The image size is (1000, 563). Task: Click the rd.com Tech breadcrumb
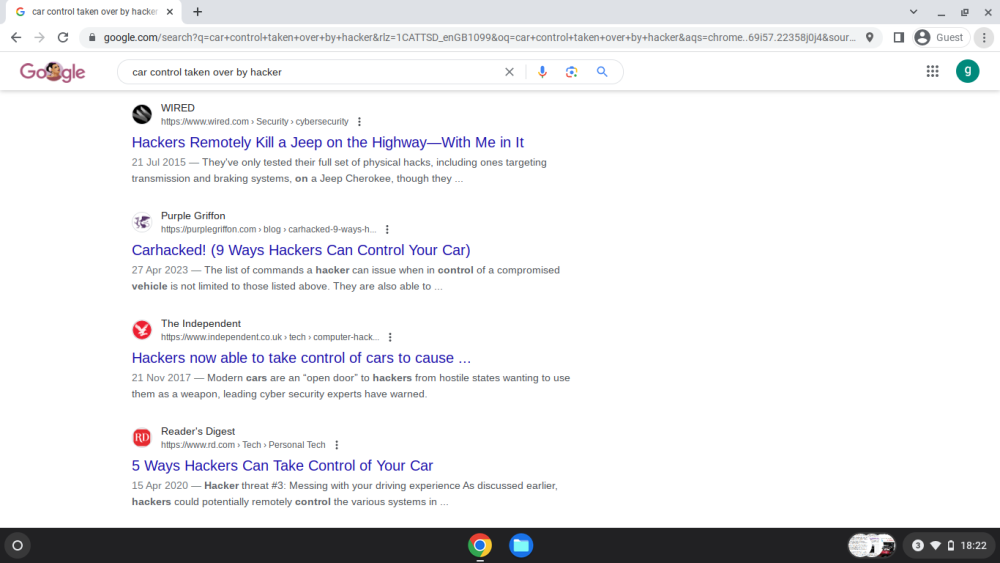pos(243,445)
